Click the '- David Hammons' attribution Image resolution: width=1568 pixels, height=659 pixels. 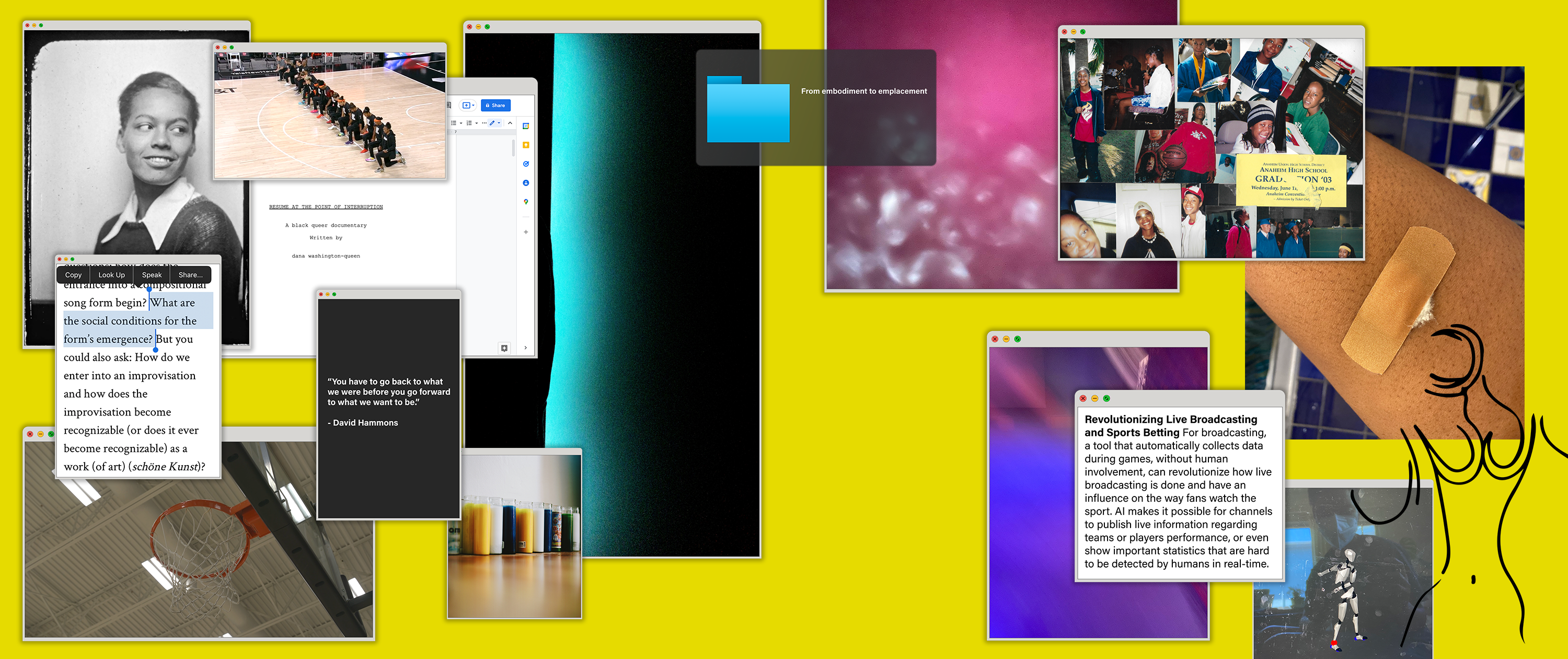(x=363, y=423)
